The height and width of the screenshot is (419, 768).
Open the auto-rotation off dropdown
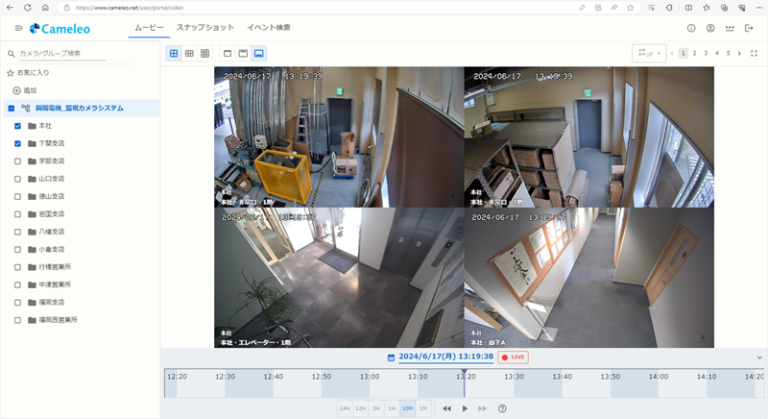pos(648,53)
